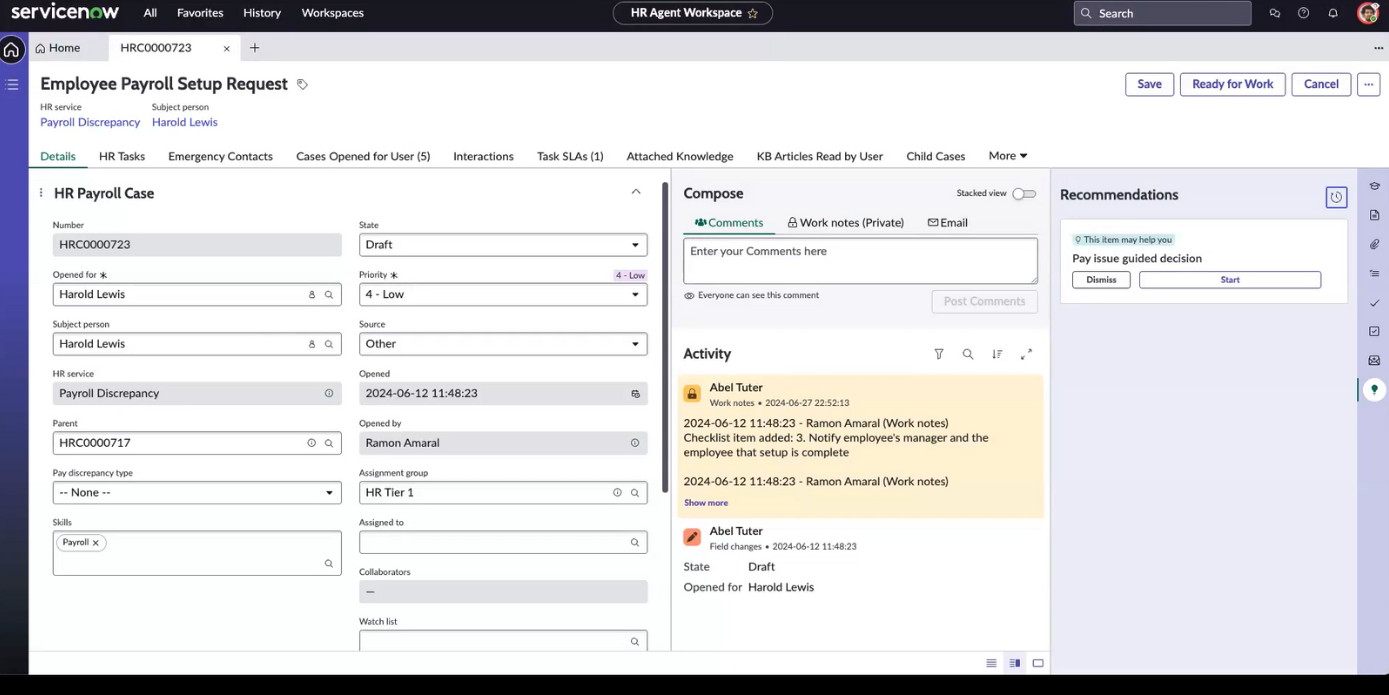Open the chat icon in top bar

coord(1274,13)
